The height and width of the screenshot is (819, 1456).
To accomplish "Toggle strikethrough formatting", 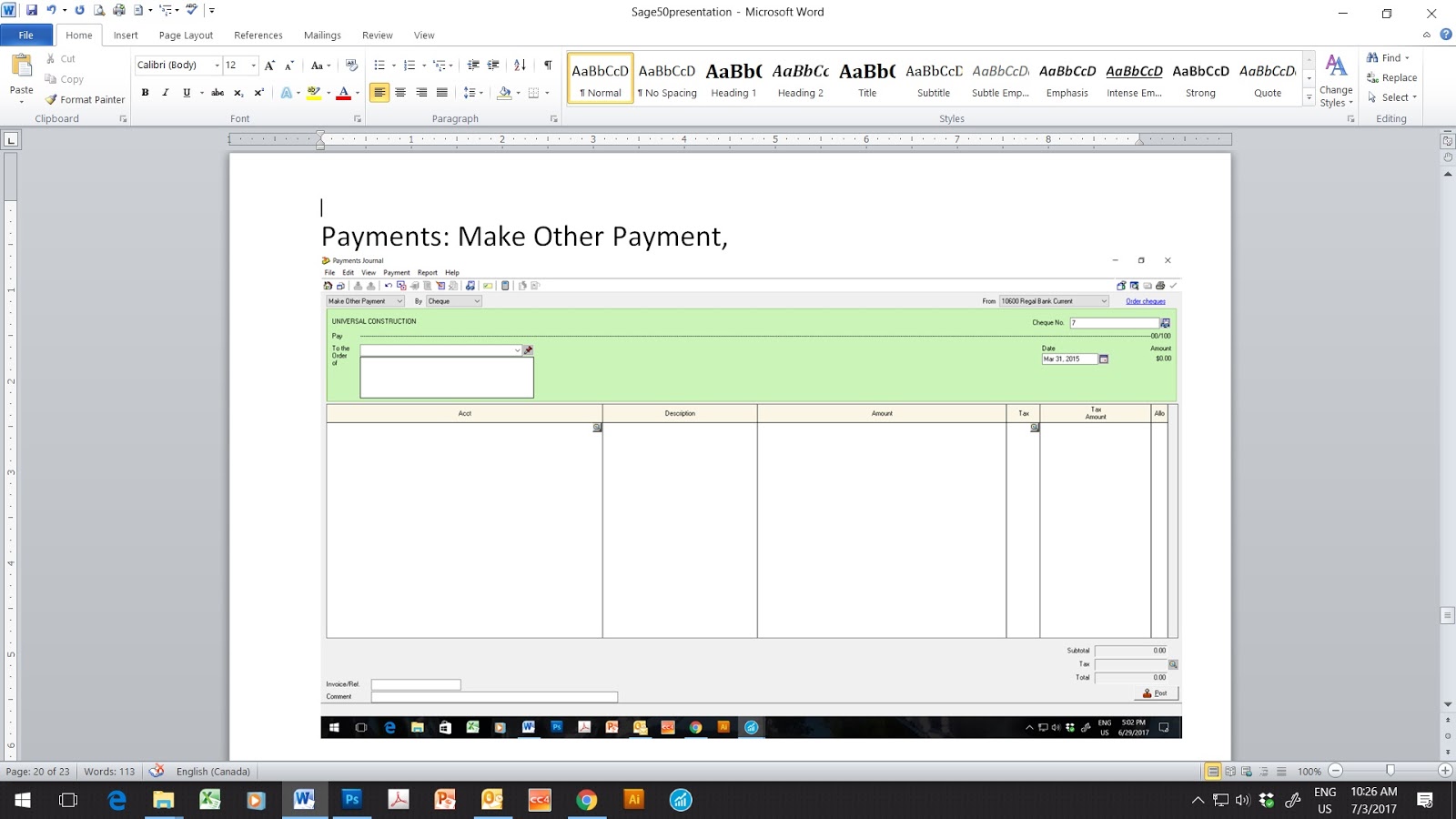I will tap(217, 93).
